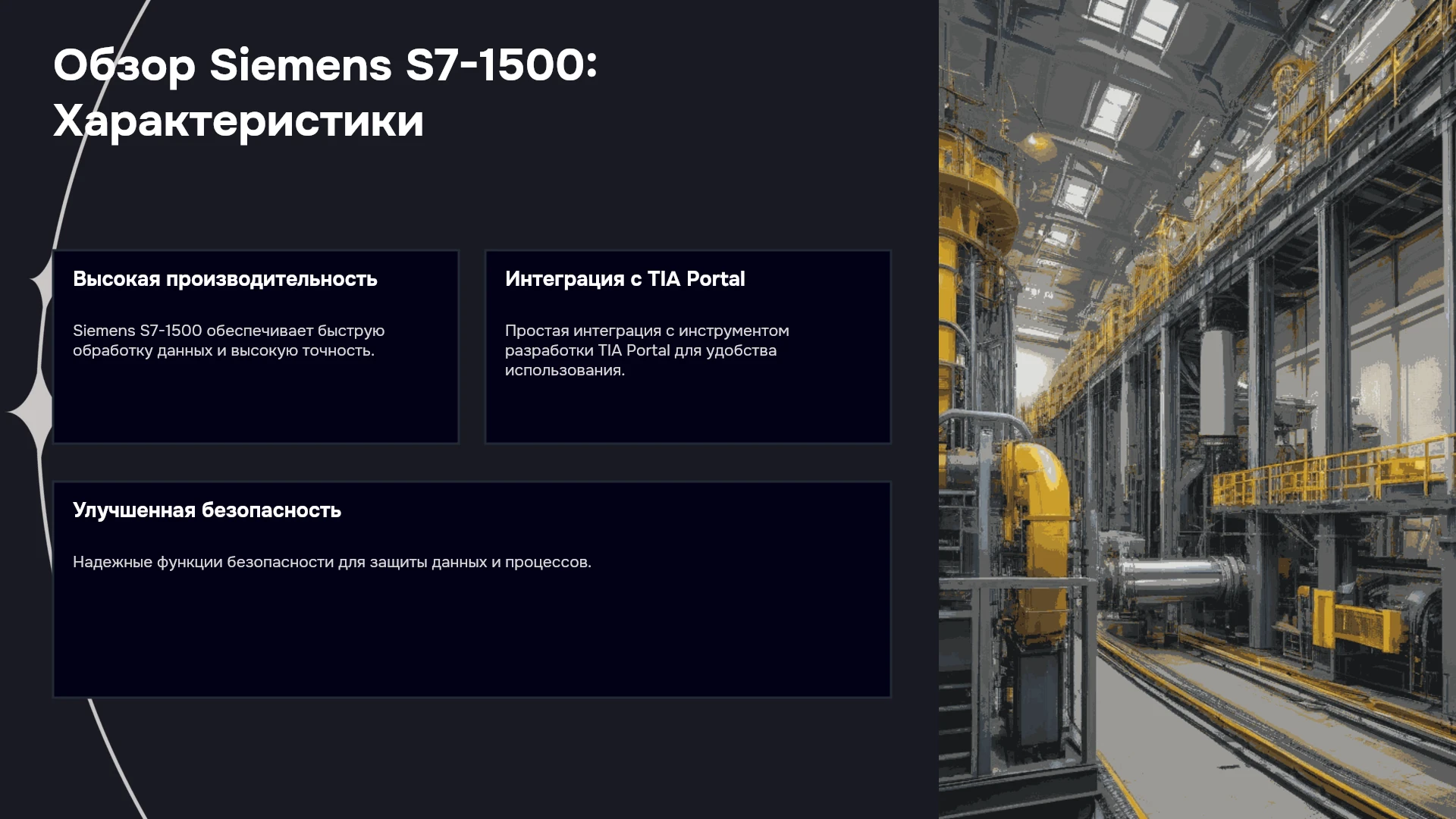The width and height of the screenshot is (1456, 819).
Task: Click the text 'Надежные функции безопасности' paragraph
Action: 332,562
